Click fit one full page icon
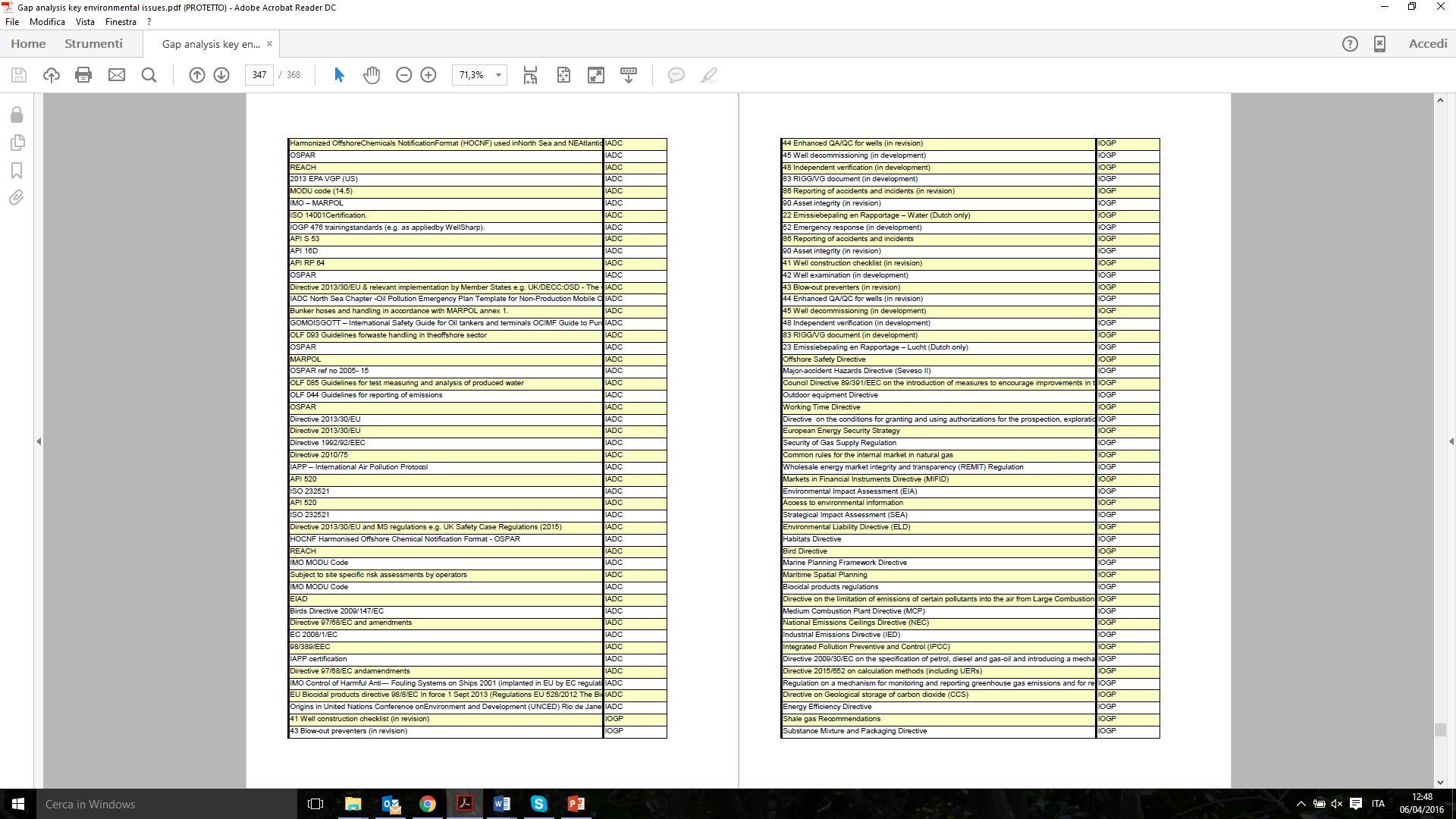 pyautogui.click(x=563, y=75)
